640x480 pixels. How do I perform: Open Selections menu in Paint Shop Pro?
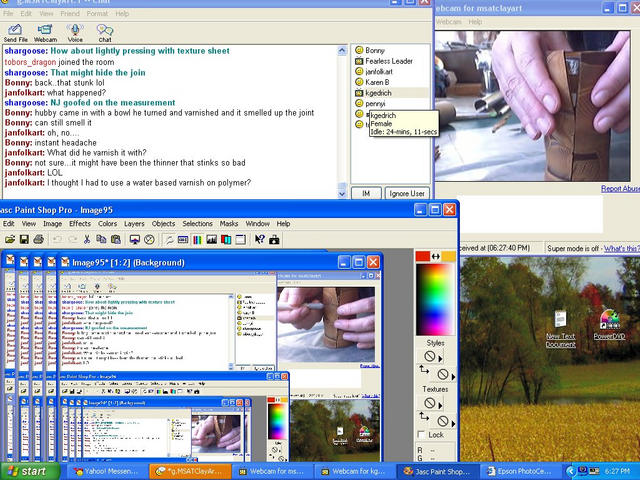point(197,224)
